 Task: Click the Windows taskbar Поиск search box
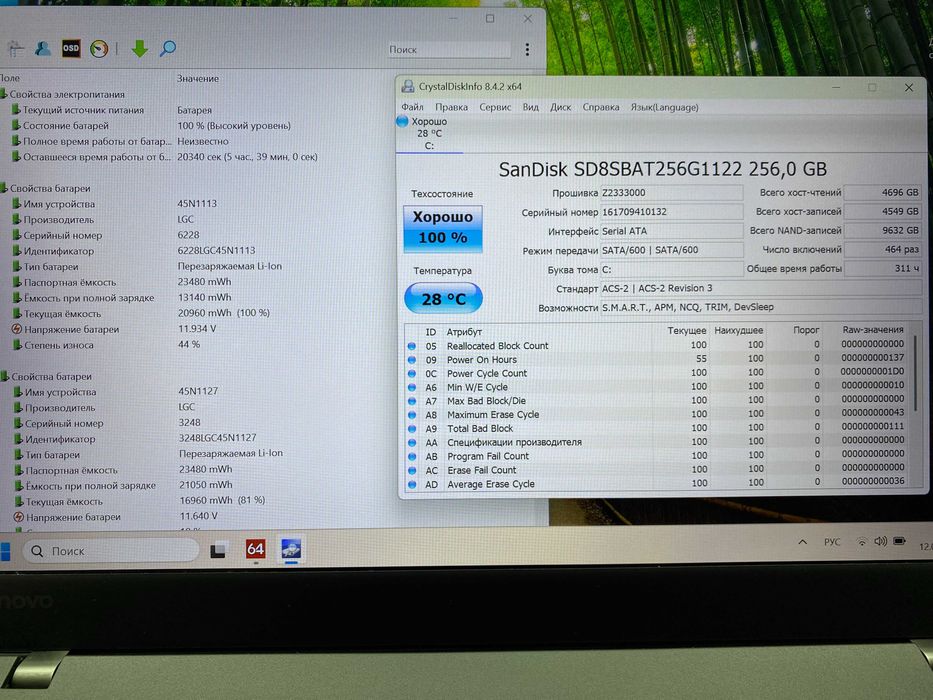coord(111,551)
